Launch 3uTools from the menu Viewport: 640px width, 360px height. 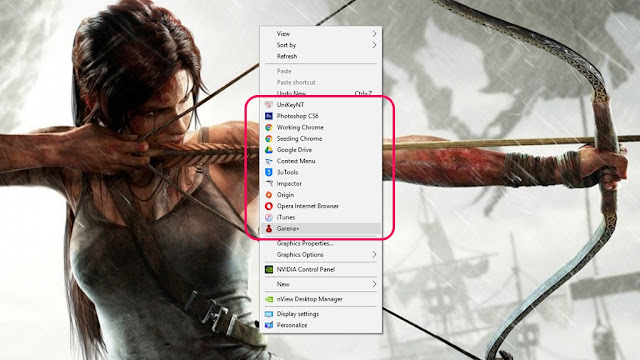pyautogui.click(x=321, y=172)
